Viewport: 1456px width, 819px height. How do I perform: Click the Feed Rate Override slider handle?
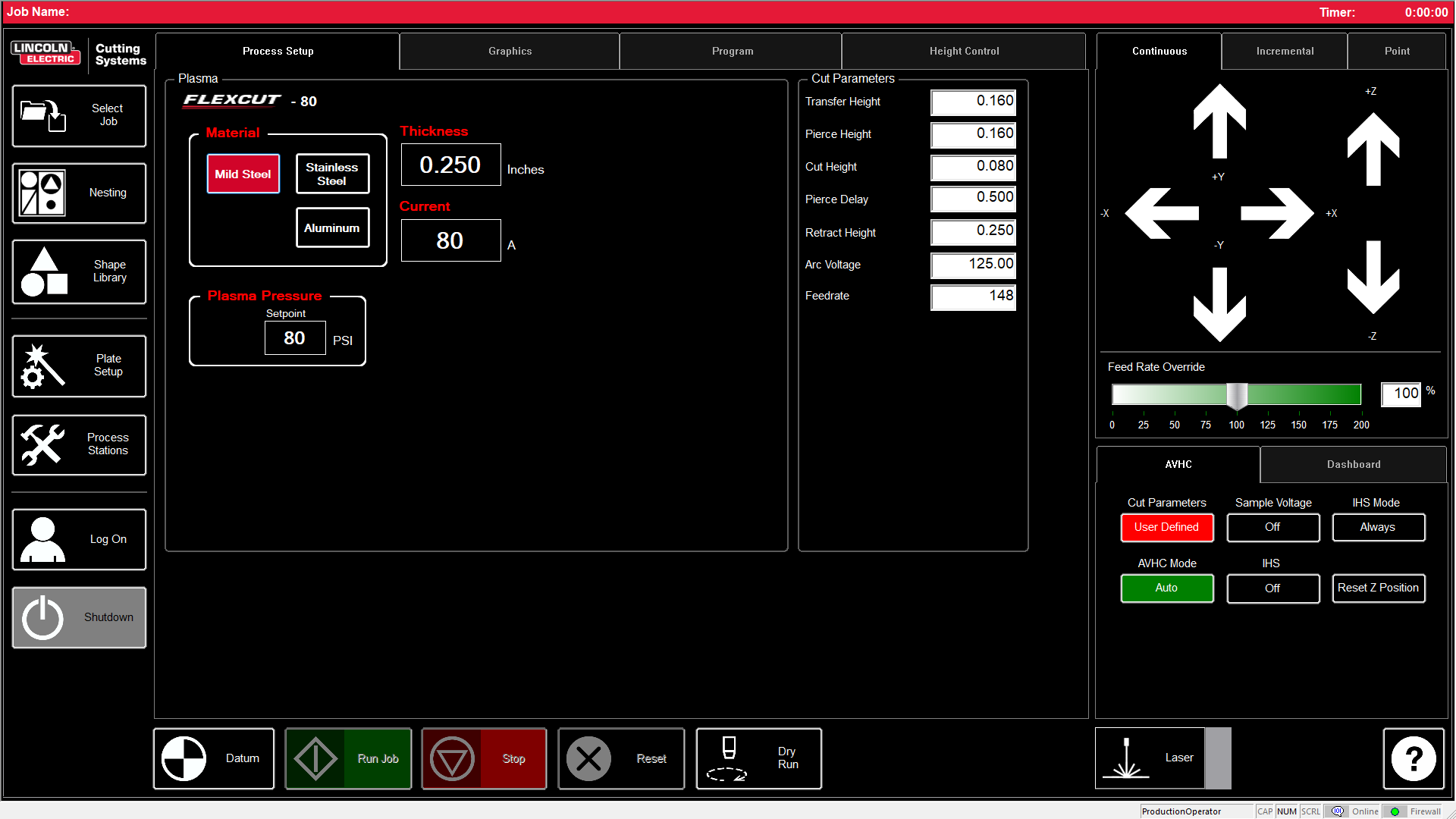(1237, 395)
